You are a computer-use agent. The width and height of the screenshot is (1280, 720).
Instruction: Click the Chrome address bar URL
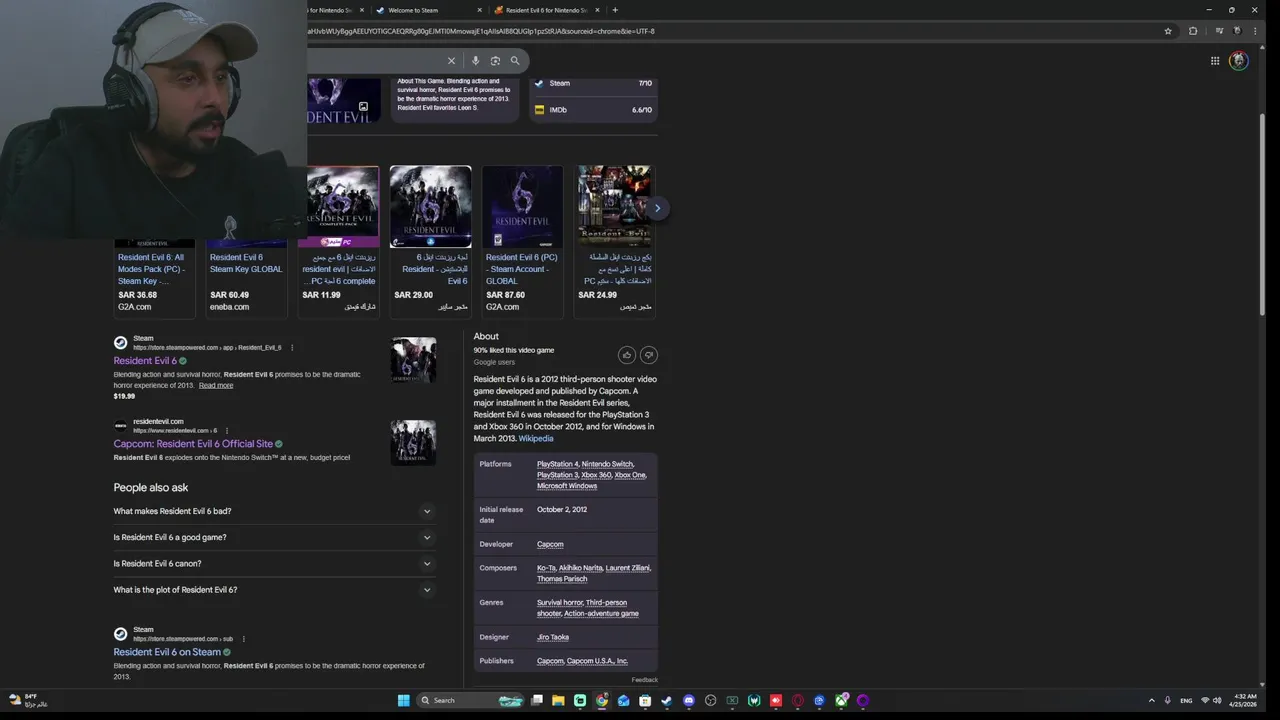[480, 31]
